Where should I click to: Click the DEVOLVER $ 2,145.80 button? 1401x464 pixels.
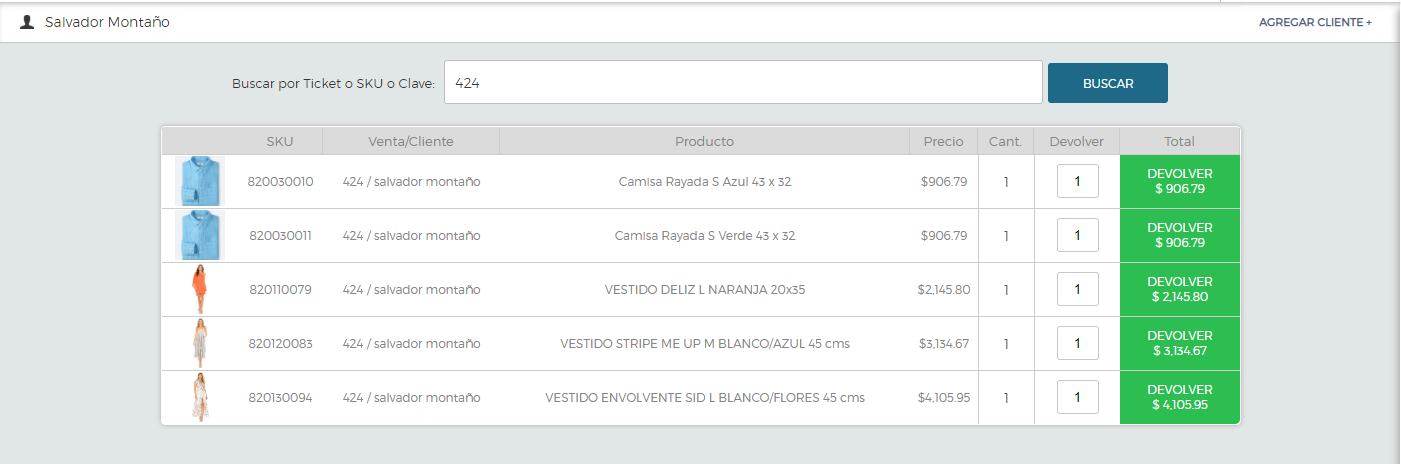[x=1180, y=289]
